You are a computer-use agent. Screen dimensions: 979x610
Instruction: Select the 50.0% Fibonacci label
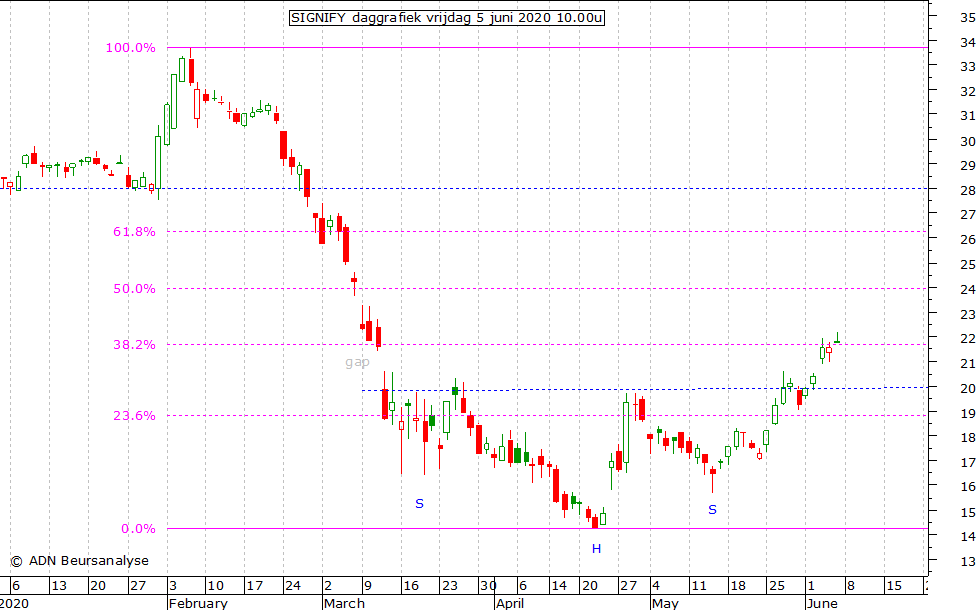click(x=134, y=288)
